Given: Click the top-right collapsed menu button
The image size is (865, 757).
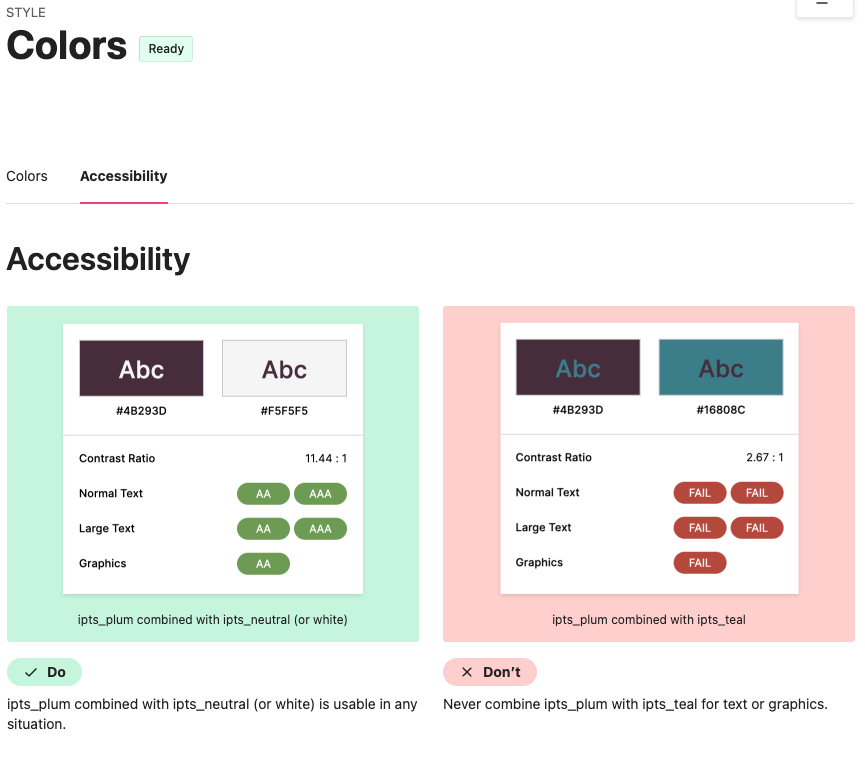Looking at the screenshot, I should [x=822, y=5].
